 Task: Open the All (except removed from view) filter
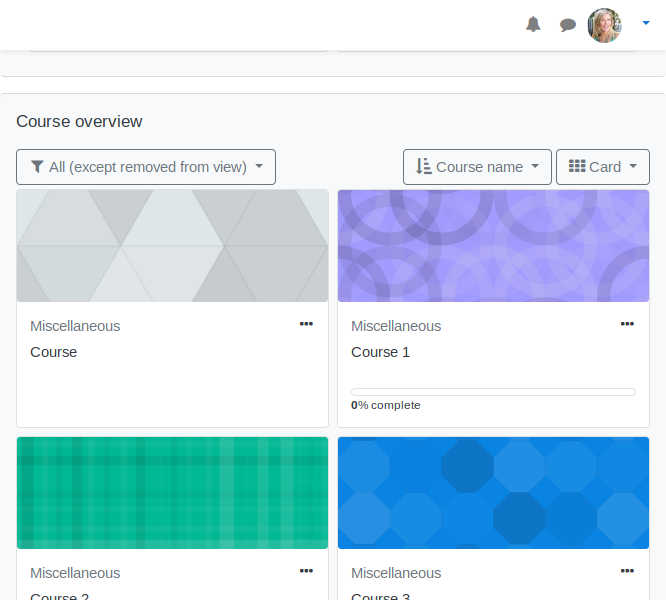(146, 167)
